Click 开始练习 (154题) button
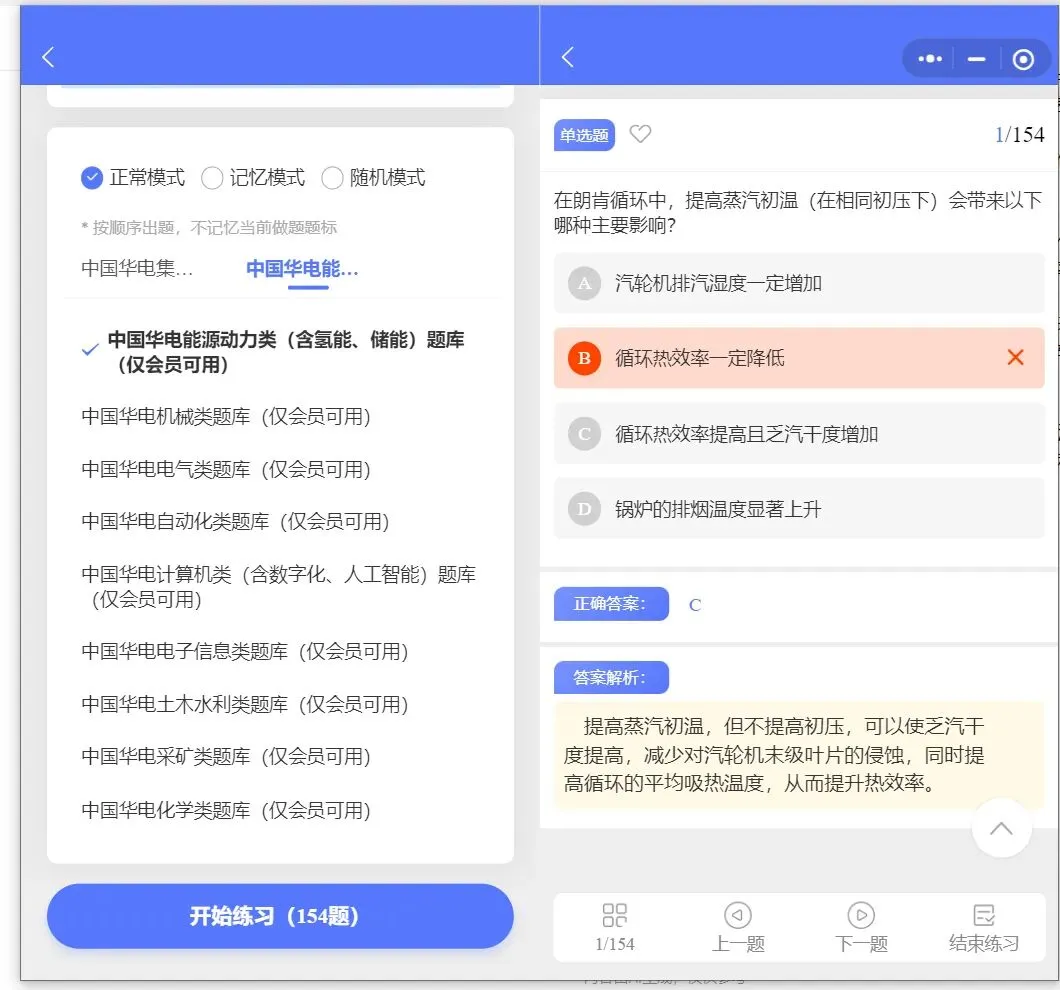This screenshot has height=990, width=1060. pos(280,916)
